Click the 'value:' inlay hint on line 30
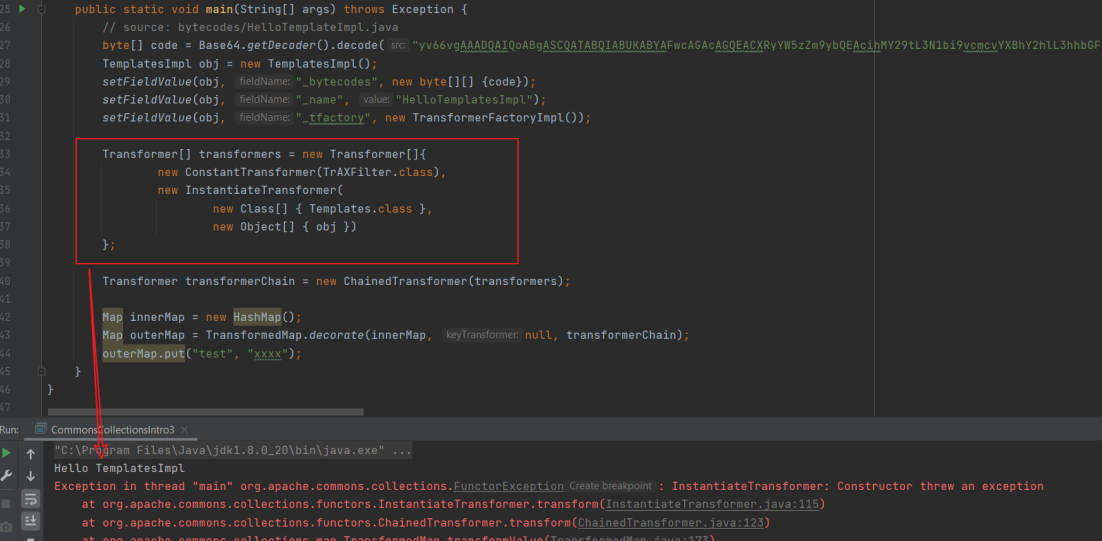The height and width of the screenshot is (541, 1102). [x=377, y=100]
